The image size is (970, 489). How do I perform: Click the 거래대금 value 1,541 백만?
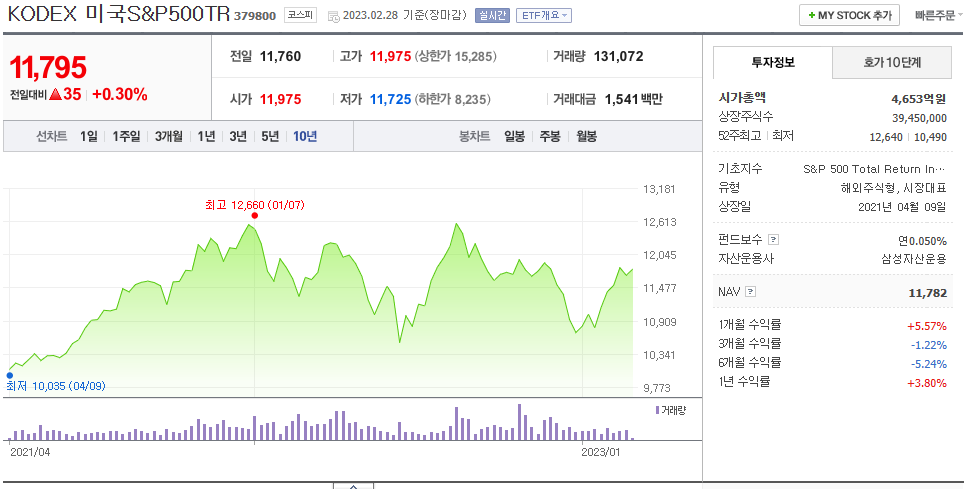[633, 99]
